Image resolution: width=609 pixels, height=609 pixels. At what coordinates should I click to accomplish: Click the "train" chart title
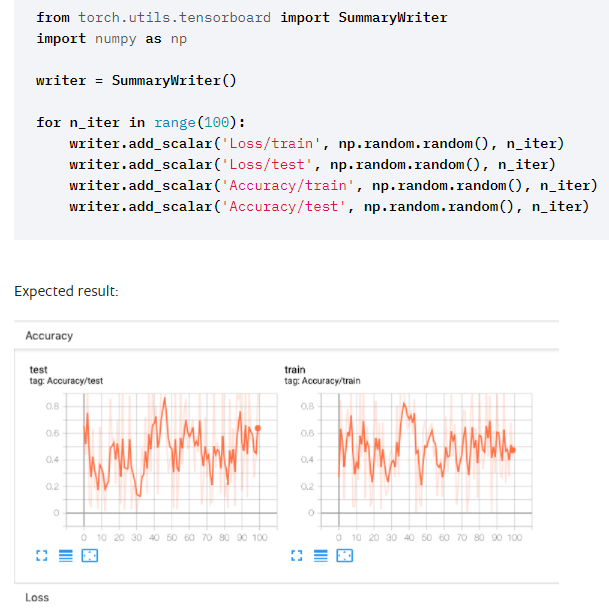coord(295,370)
